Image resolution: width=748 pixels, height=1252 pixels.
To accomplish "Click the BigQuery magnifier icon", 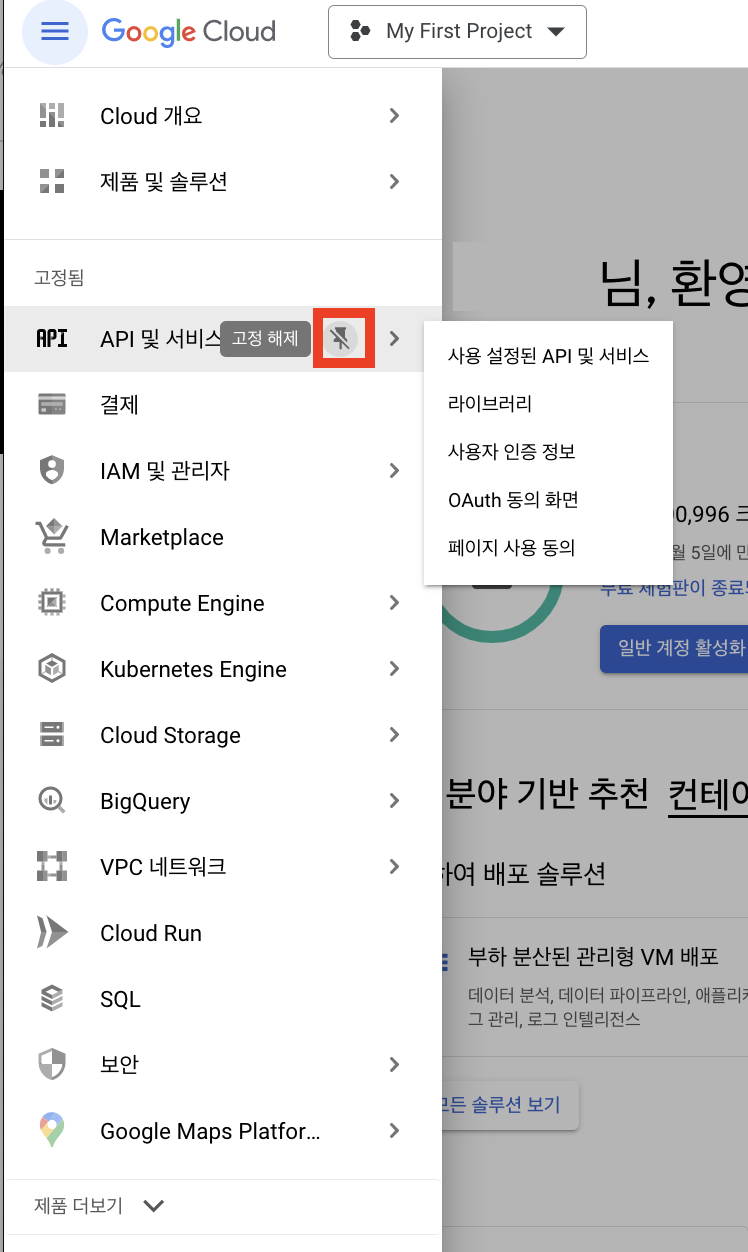I will [52, 801].
